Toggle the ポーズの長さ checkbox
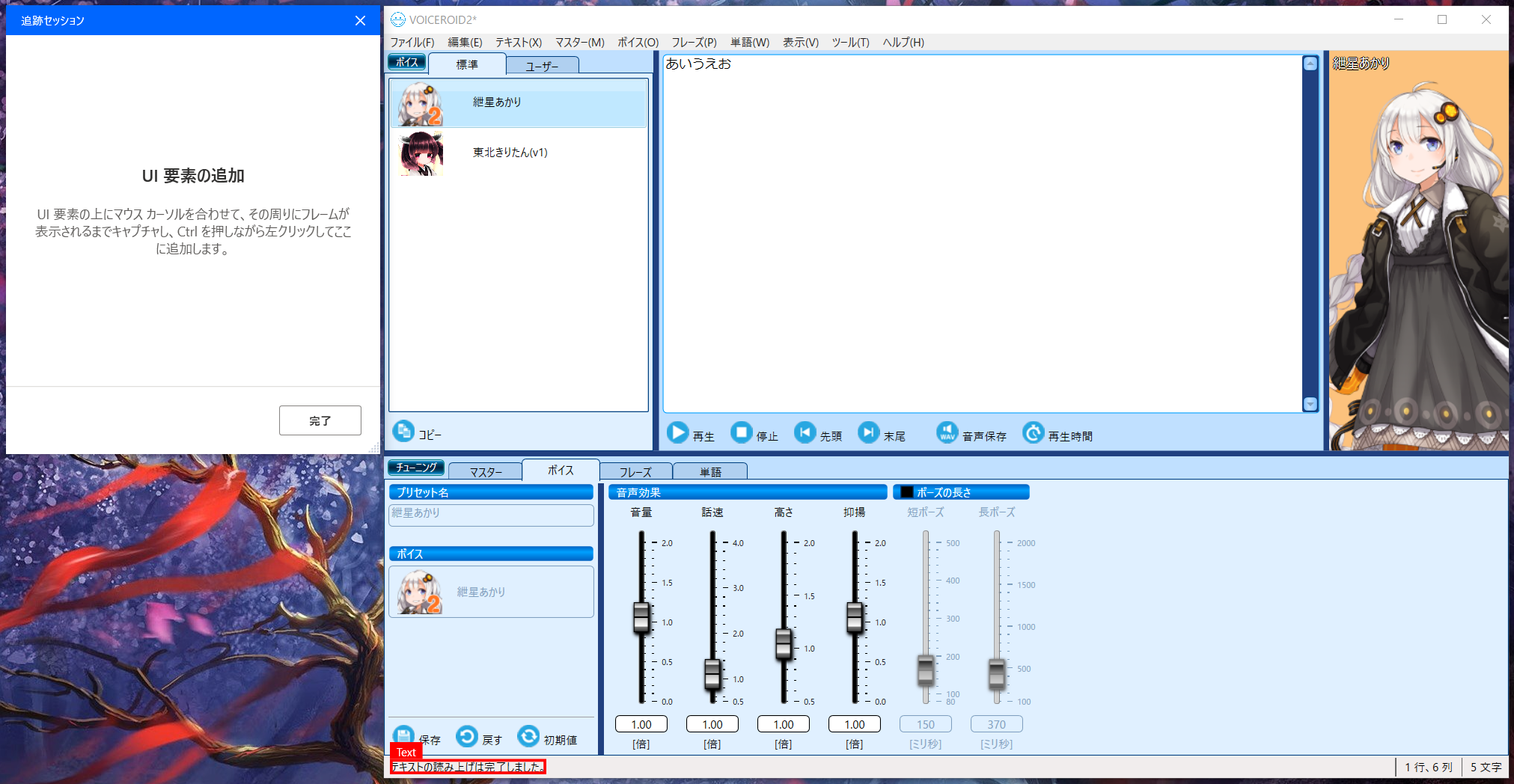Viewport: 1514px width, 784px height. (906, 491)
